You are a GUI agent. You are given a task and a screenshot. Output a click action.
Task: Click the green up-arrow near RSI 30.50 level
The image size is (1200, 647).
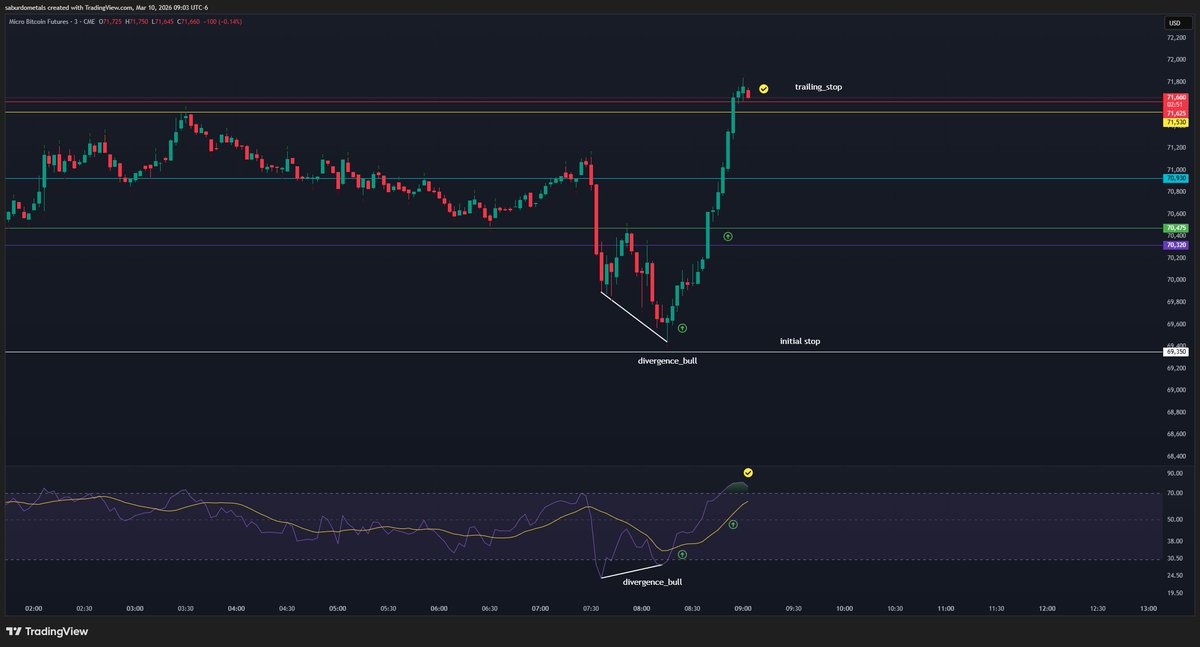pyautogui.click(x=682, y=554)
